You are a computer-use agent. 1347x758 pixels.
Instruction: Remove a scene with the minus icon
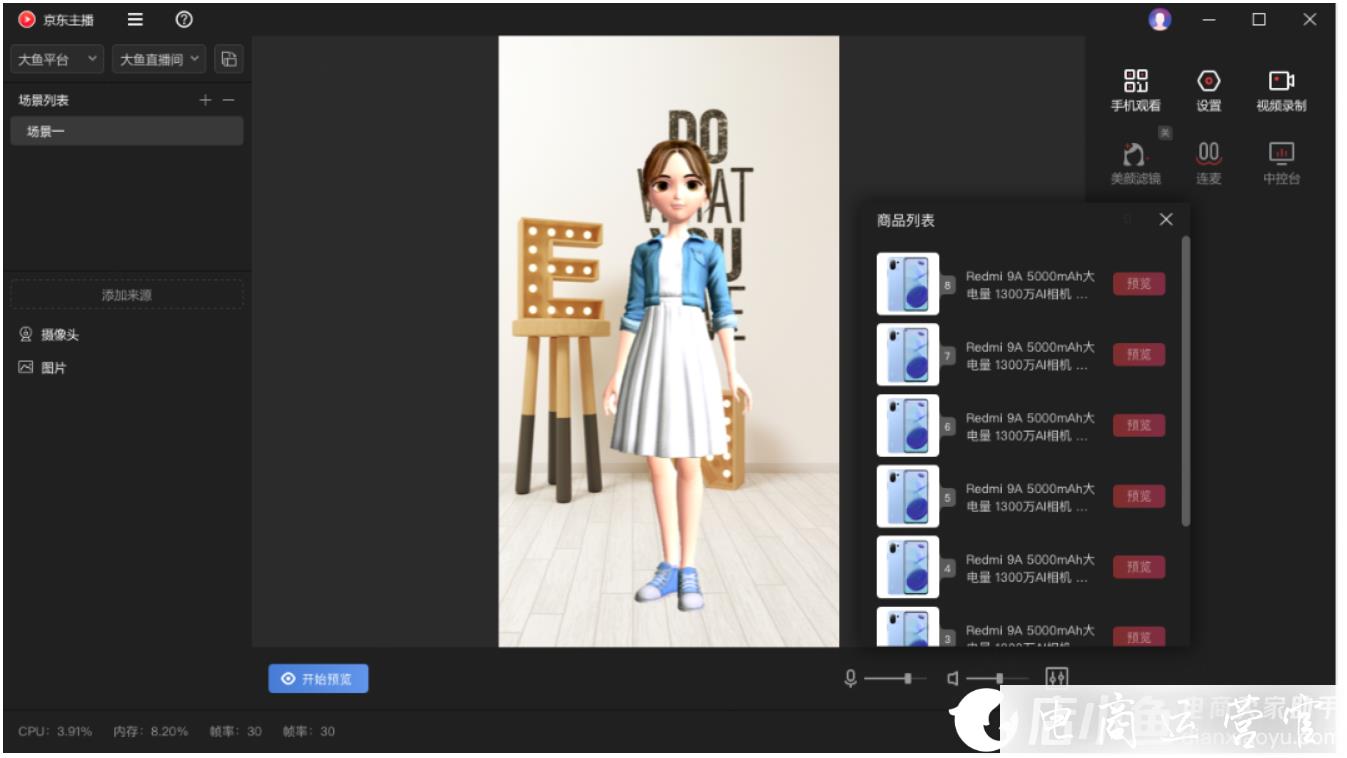[x=228, y=100]
